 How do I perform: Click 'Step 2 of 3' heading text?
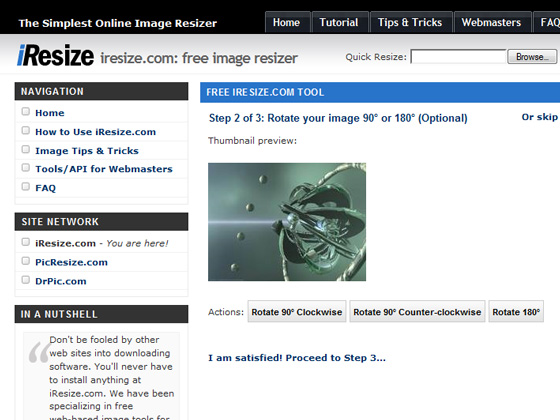(x=338, y=118)
